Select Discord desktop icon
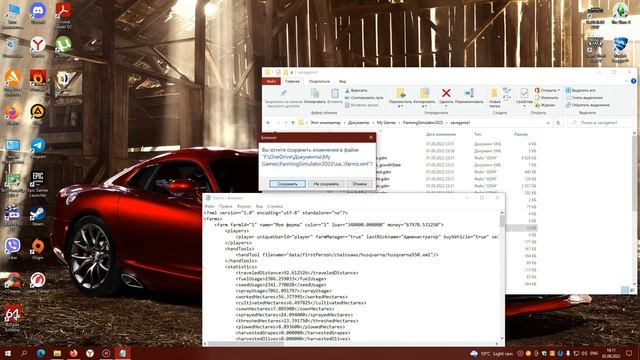 38,13
